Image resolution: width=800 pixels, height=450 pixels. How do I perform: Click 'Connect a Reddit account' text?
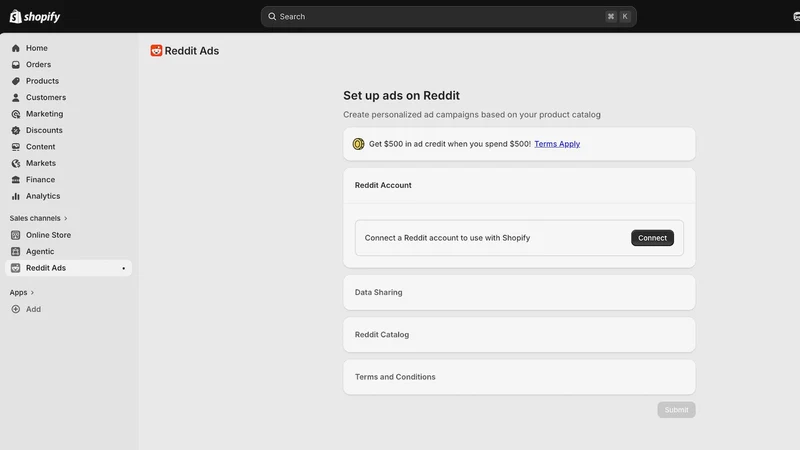pos(447,238)
